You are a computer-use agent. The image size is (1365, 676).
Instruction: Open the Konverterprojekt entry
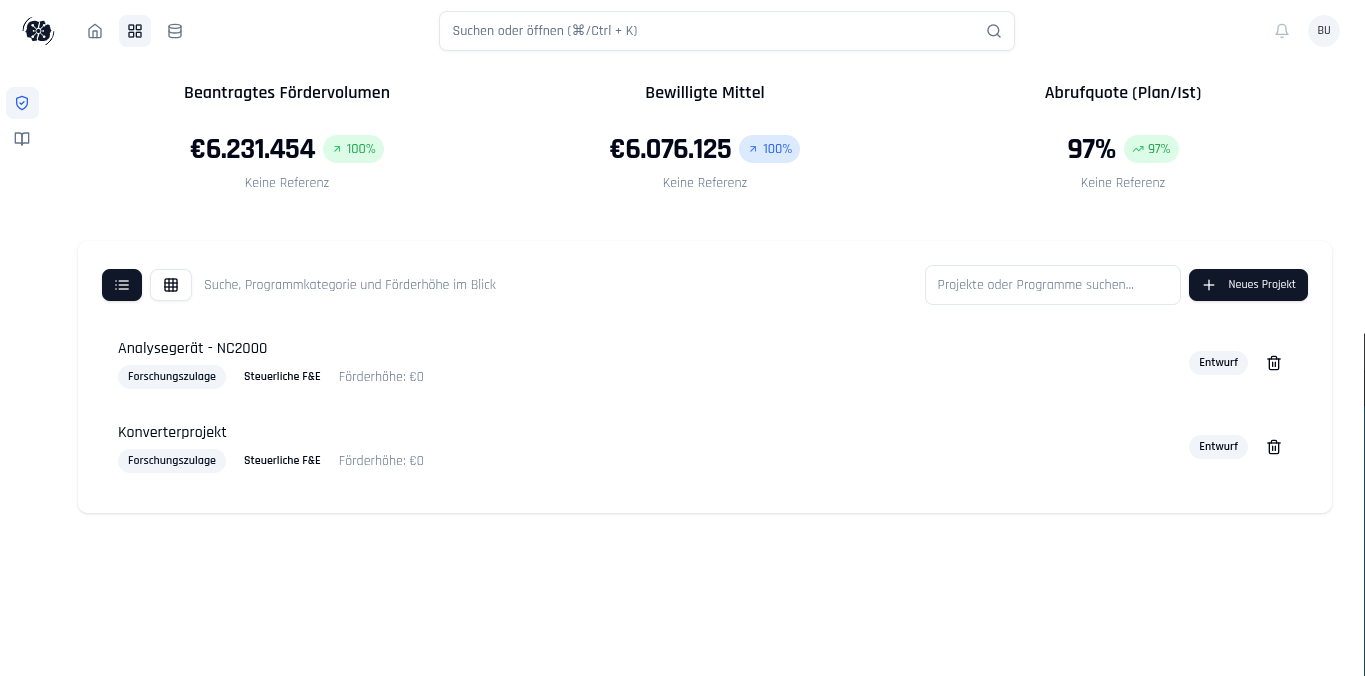click(x=172, y=432)
